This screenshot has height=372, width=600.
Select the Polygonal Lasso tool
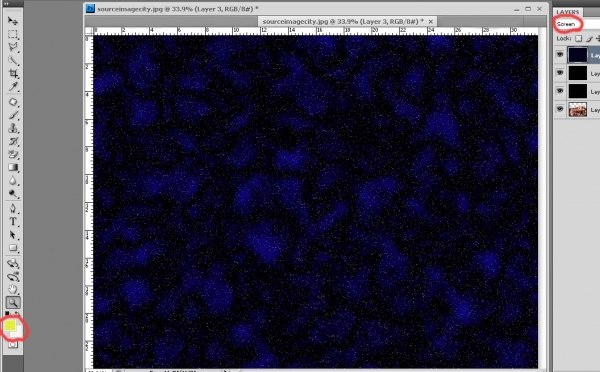point(13,47)
